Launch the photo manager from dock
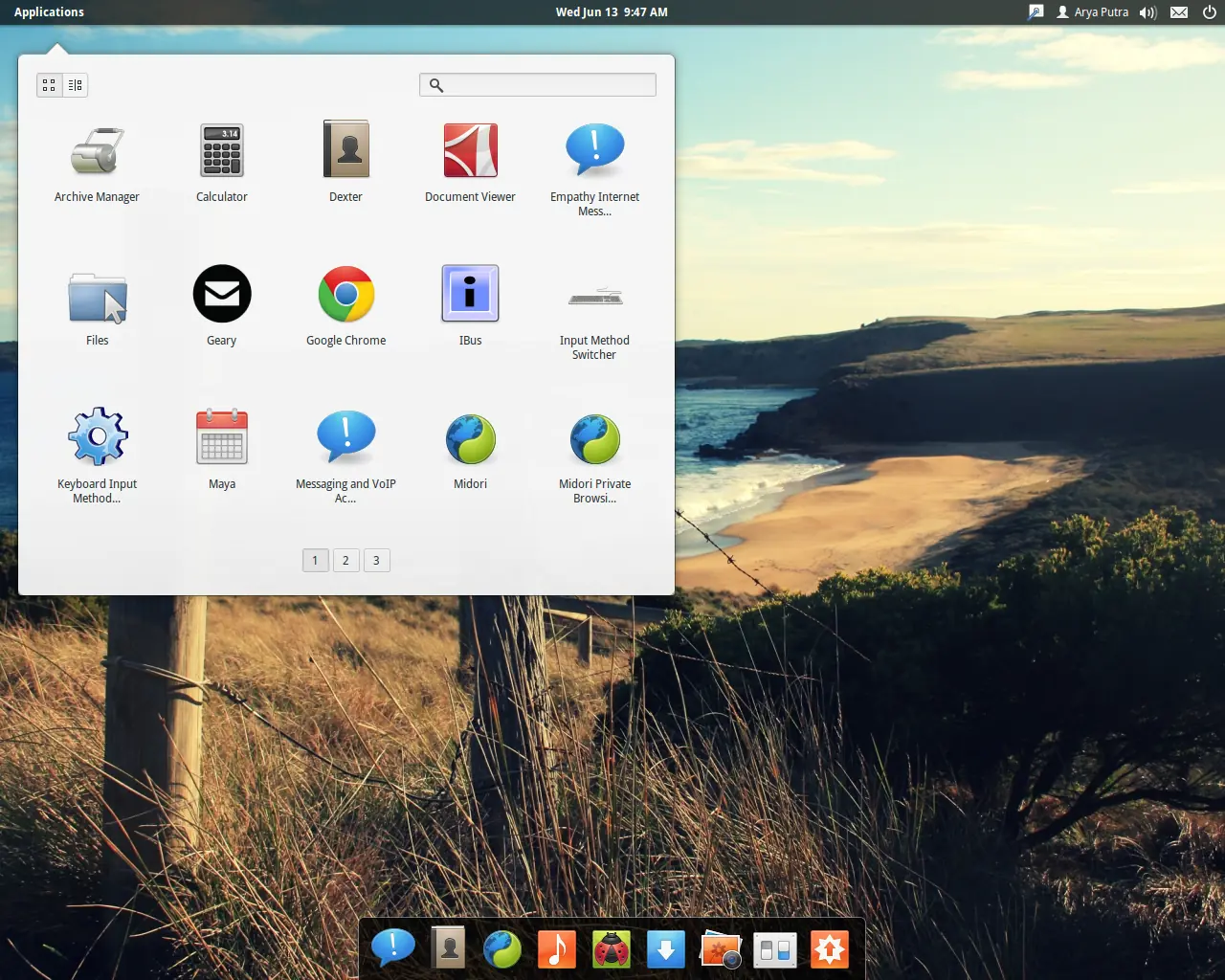1225x980 pixels. pos(721,949)
